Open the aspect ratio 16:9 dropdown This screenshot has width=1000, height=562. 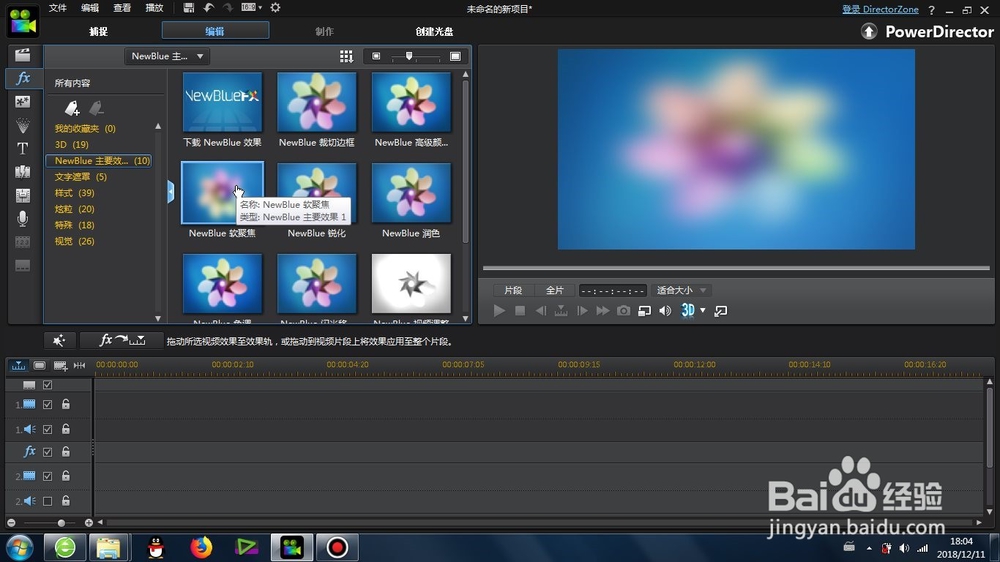[x=251, y=8]
